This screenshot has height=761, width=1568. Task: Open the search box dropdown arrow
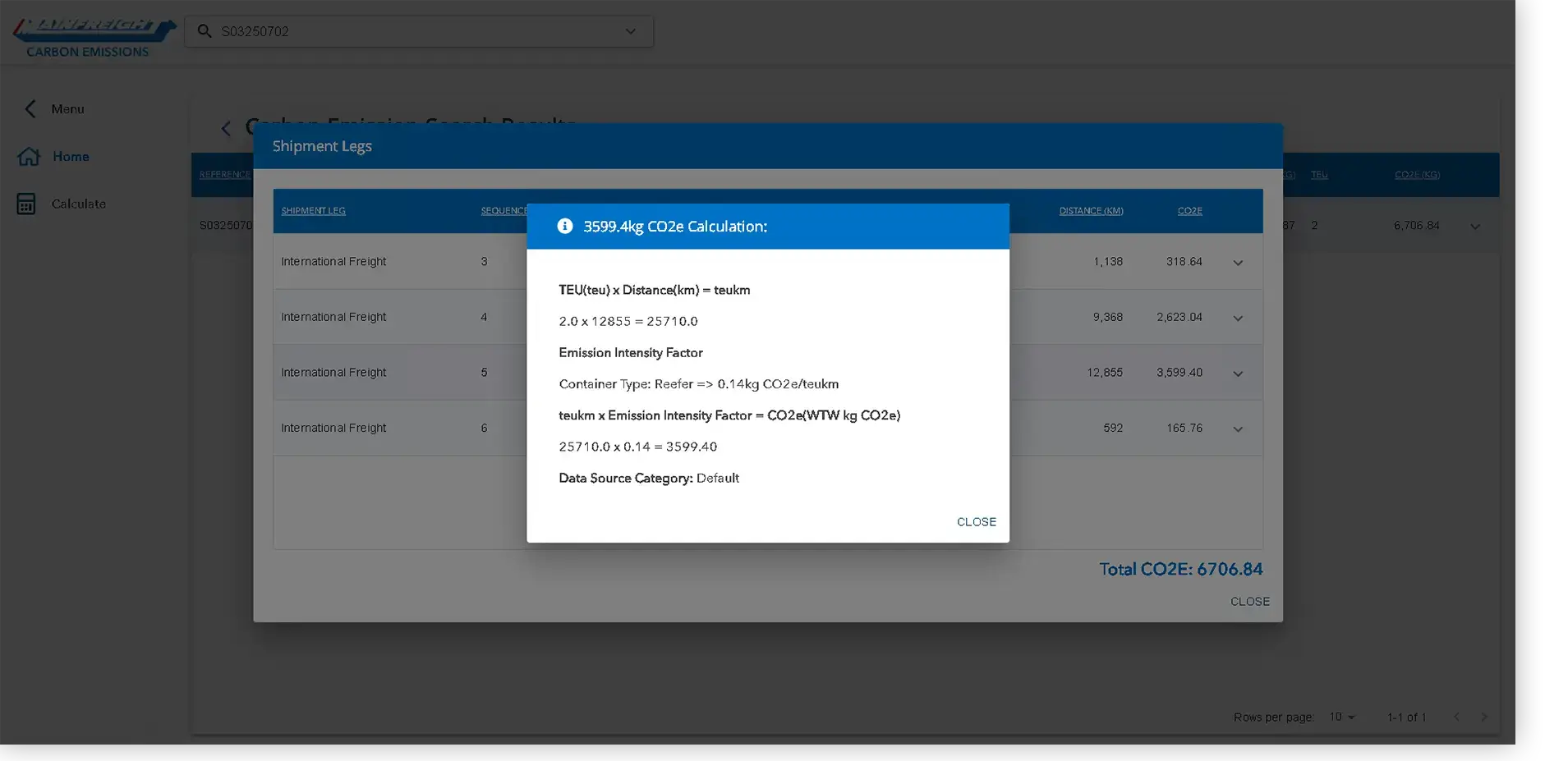631,31
